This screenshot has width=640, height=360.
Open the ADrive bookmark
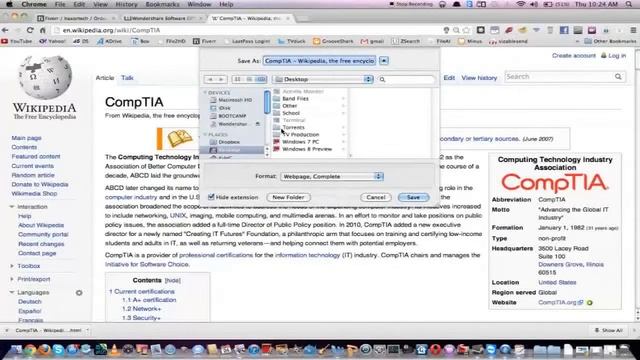(109, 41)
